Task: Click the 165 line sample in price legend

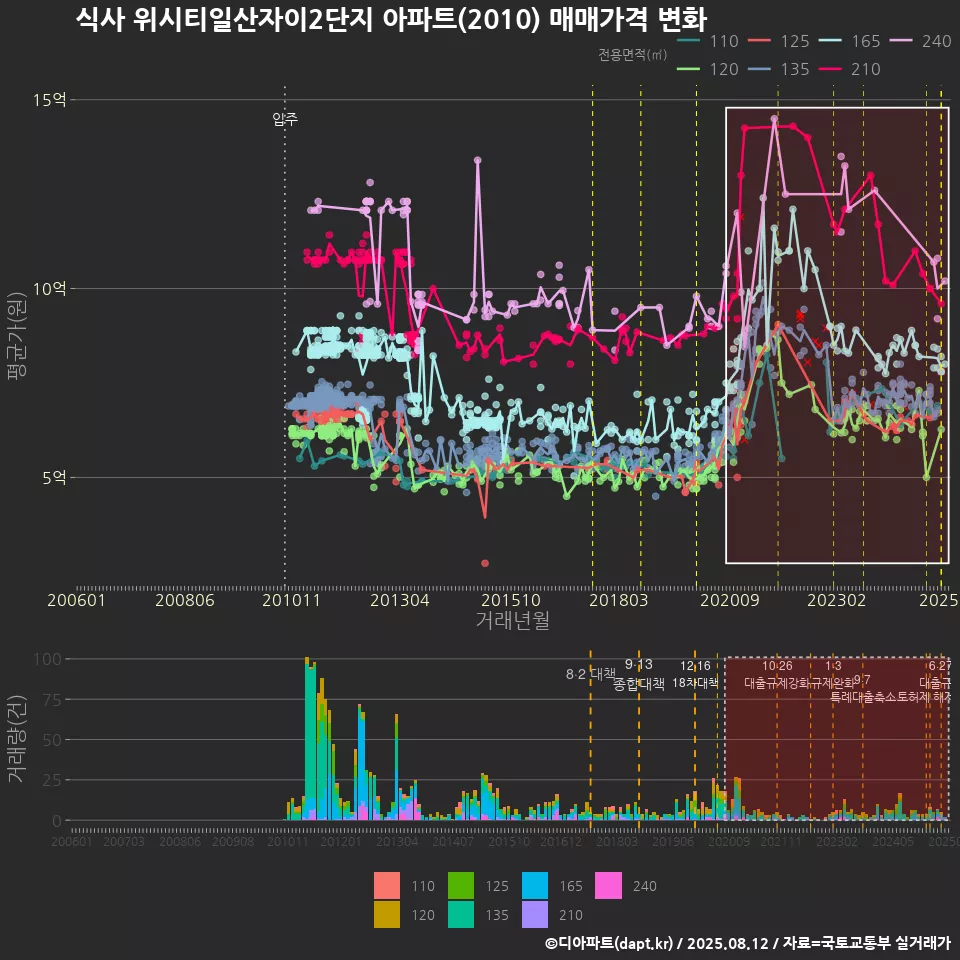Action: (x=830, y=41)
